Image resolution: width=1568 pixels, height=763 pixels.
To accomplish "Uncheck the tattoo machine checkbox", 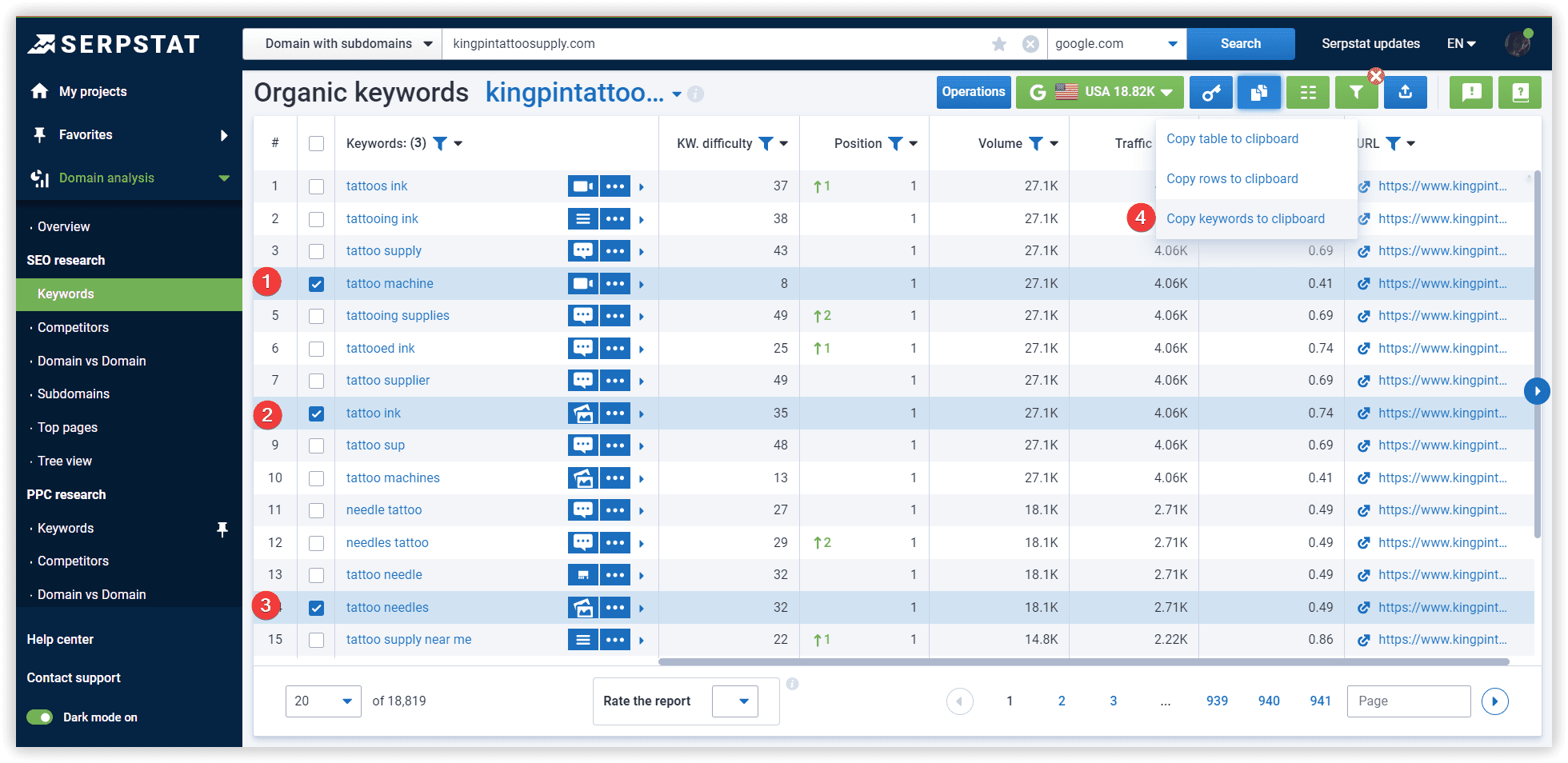I will click(x=316, y=283).
